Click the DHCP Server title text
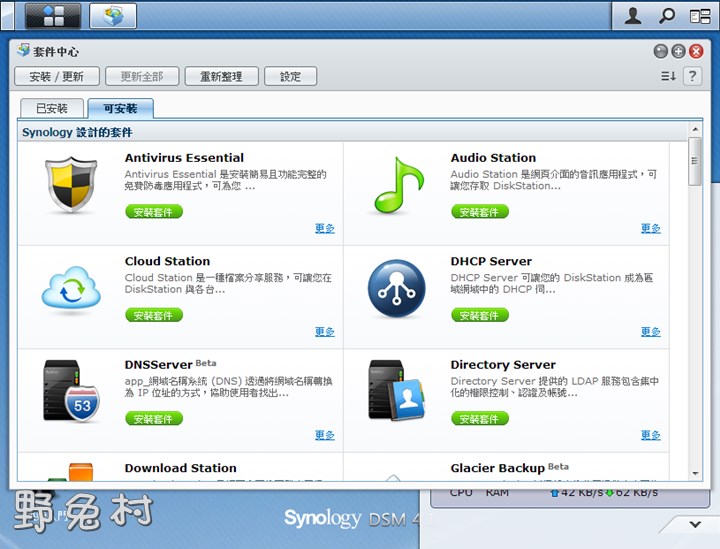Image resolution: width=720 pixels, height=549 pixels. tap(491, 261)
